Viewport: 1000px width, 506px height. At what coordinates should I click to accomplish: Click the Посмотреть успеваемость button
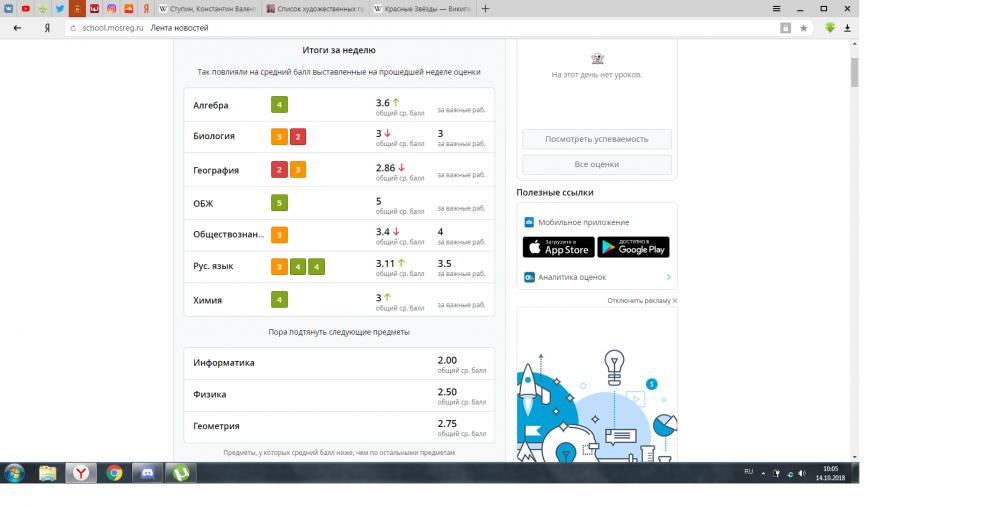coord(596,139)
